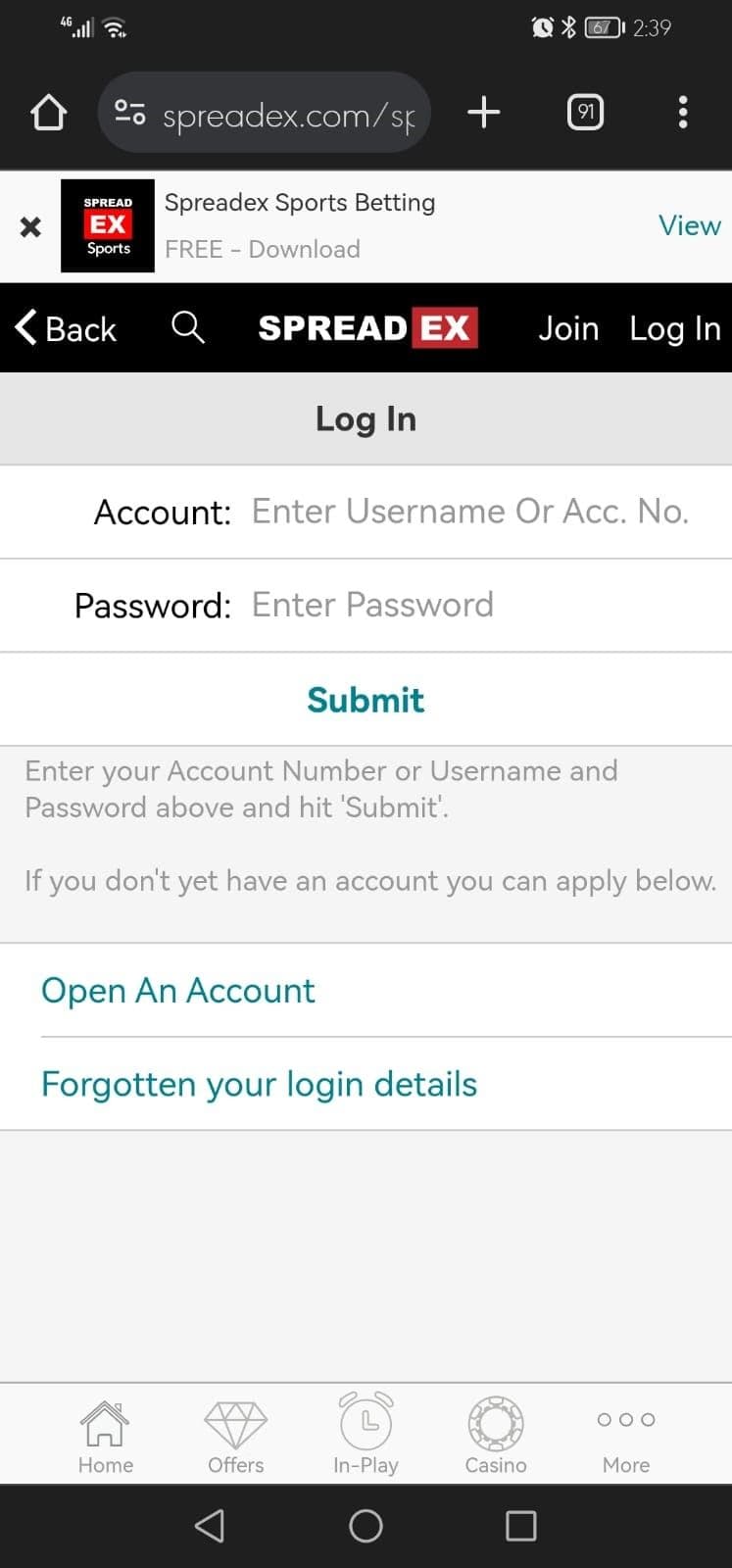Tap the Spreadex Sports app banner icon
This screenshot has width=732, height=1568.
coord(108,225)
